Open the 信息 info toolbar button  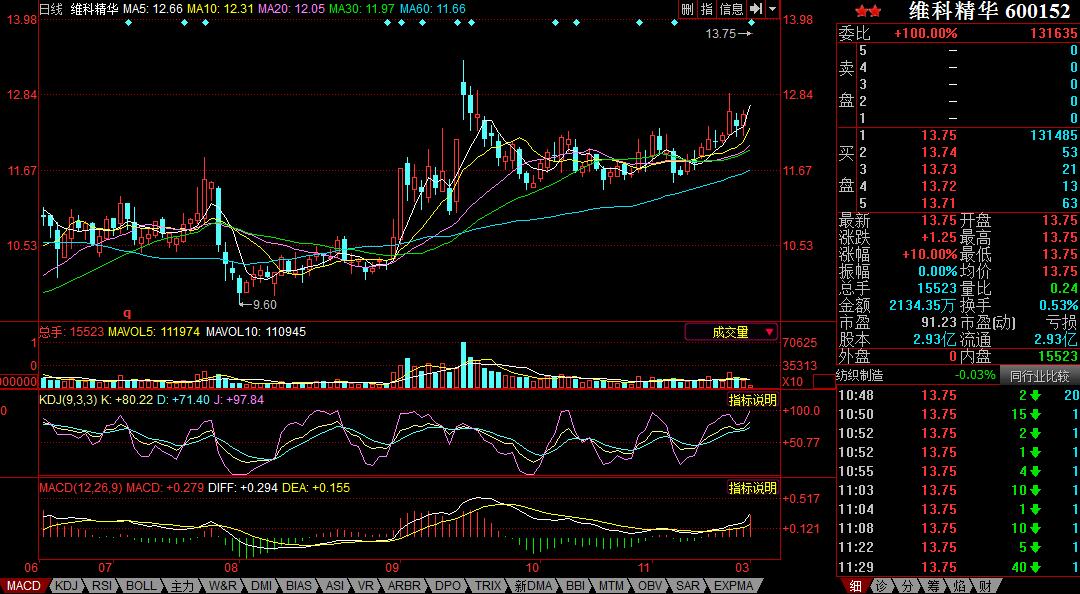(732, 9)
